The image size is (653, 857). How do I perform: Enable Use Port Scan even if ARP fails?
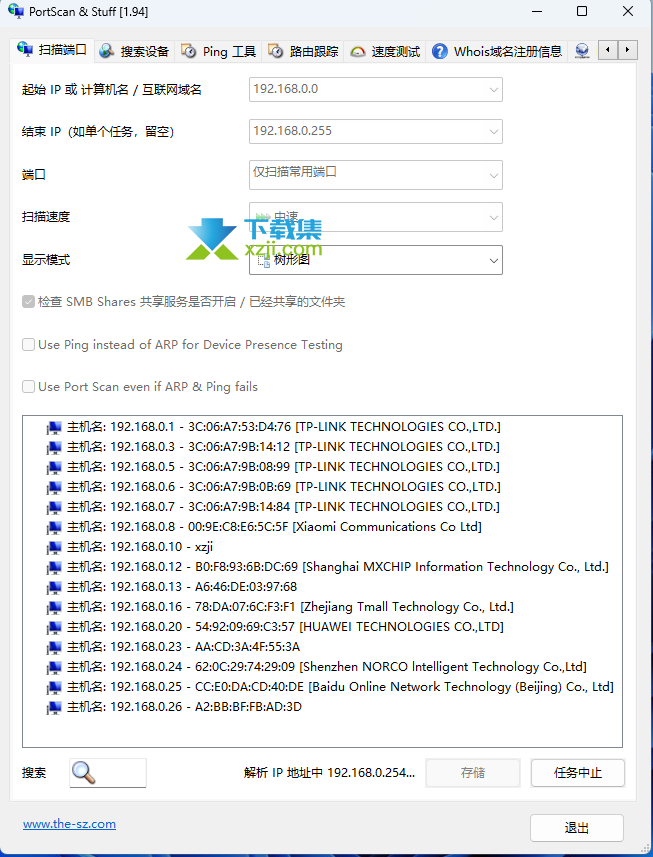(28, 387)
